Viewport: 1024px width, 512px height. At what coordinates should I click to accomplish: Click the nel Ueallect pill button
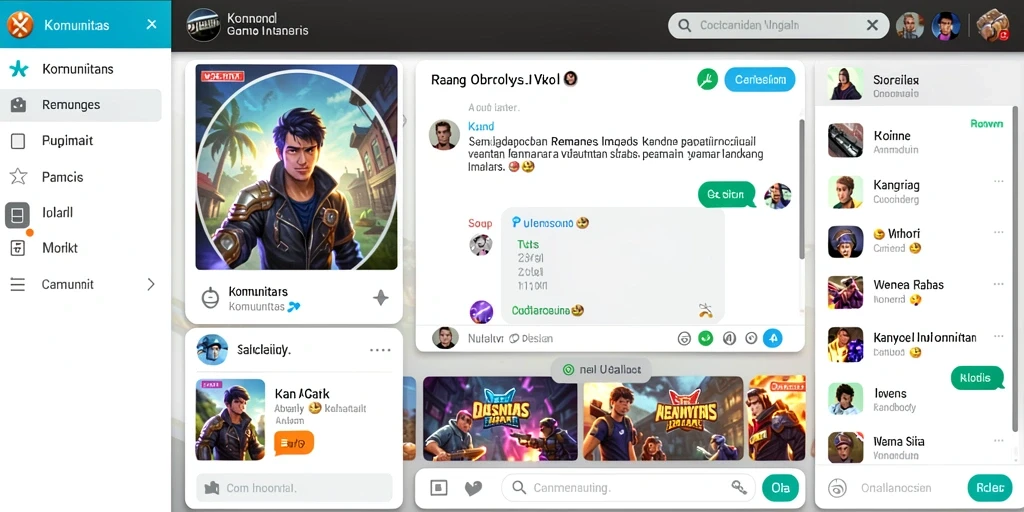(x=601, y=370)
